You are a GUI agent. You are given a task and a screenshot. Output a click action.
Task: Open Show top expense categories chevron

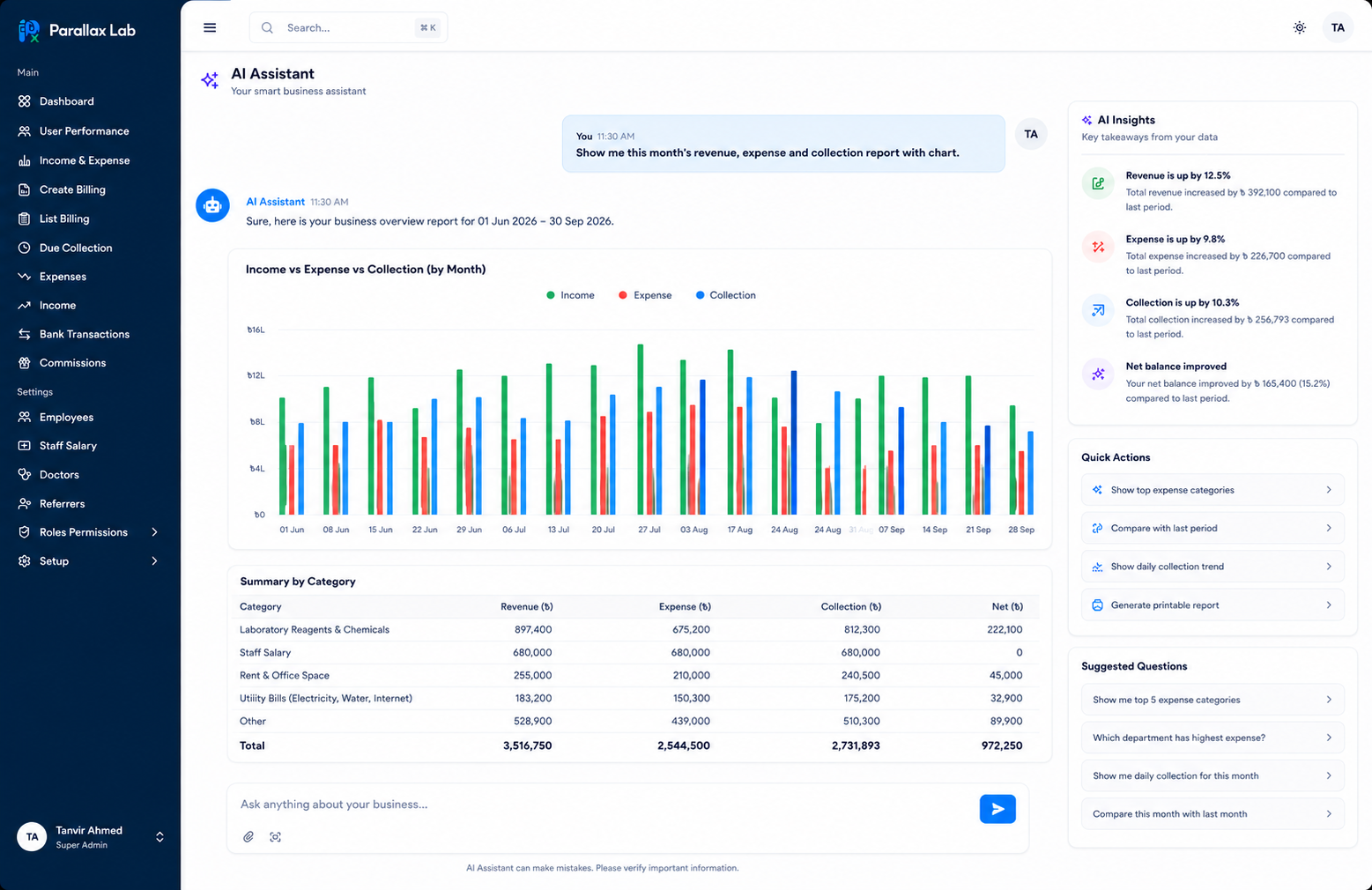click(x=1329, y=490)
